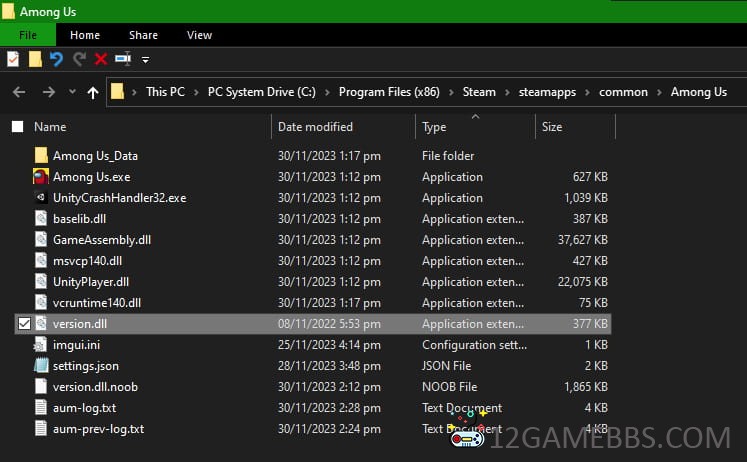Select the GameAssembly.dll file name
This screenshot has width=747, height=462.
(102, 240)
